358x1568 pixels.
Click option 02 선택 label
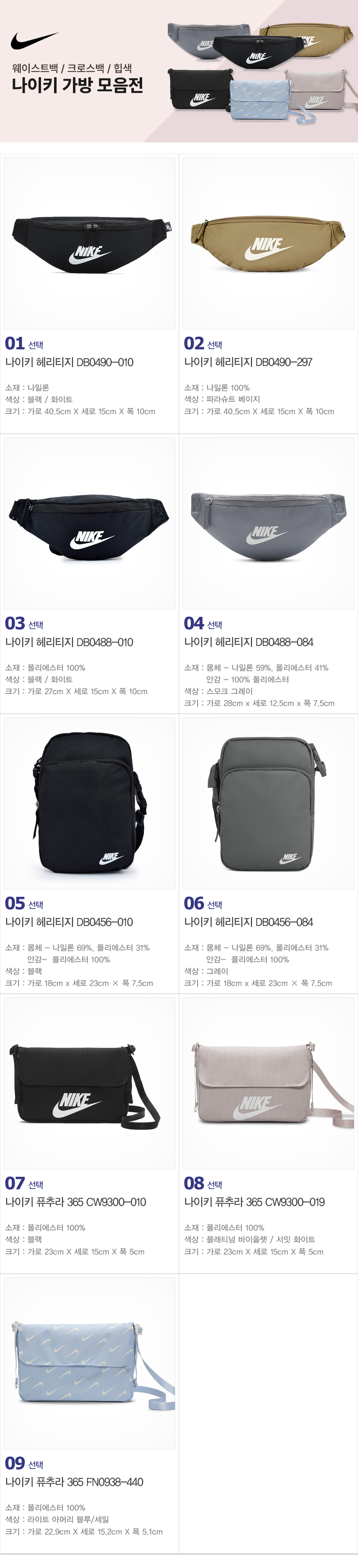[x=203, y=343]
